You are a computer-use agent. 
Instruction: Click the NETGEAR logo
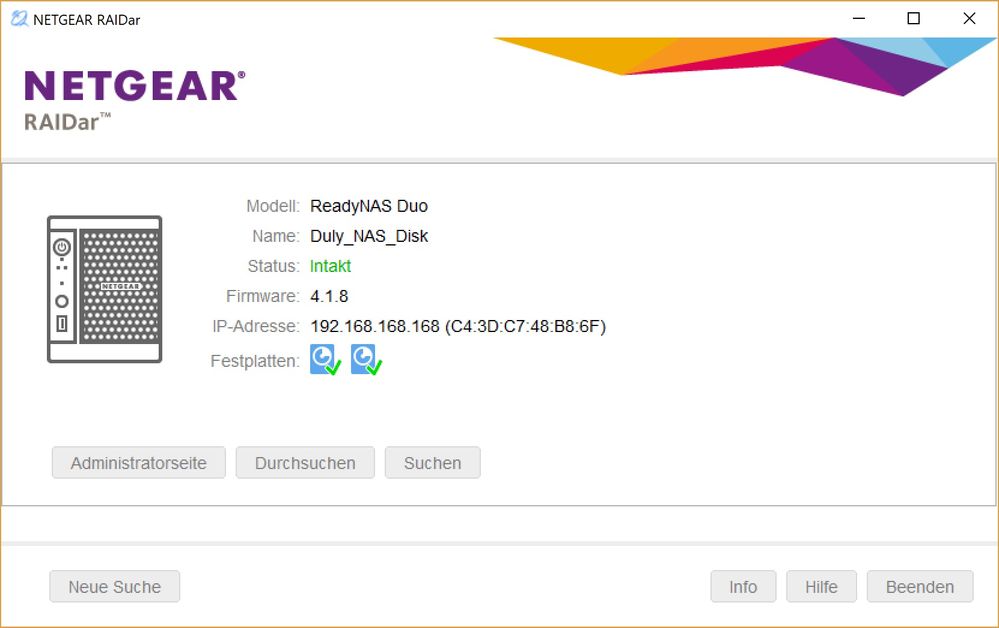(134, 86)
